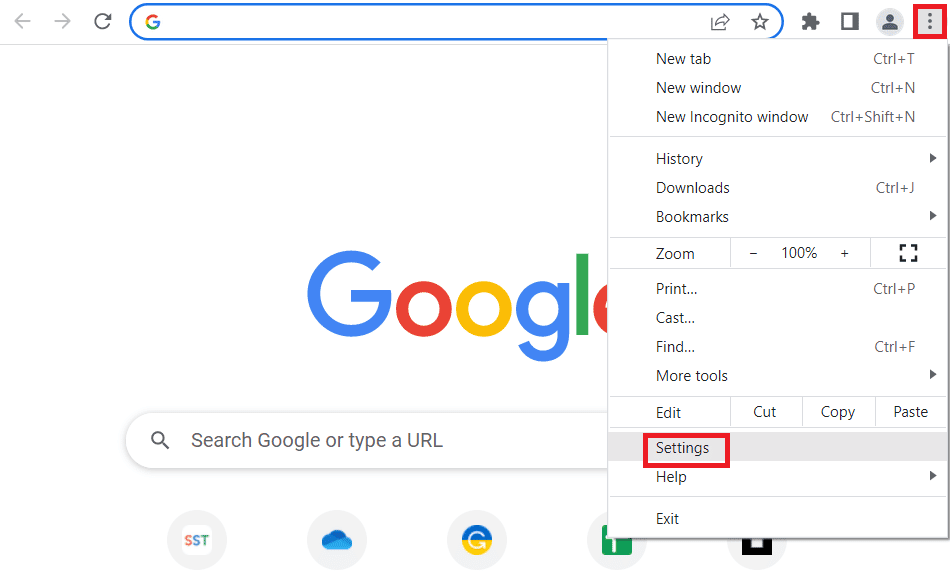
Task: Enter fullscreen mode from Zoom row
Action: click(x=908, y=253)
